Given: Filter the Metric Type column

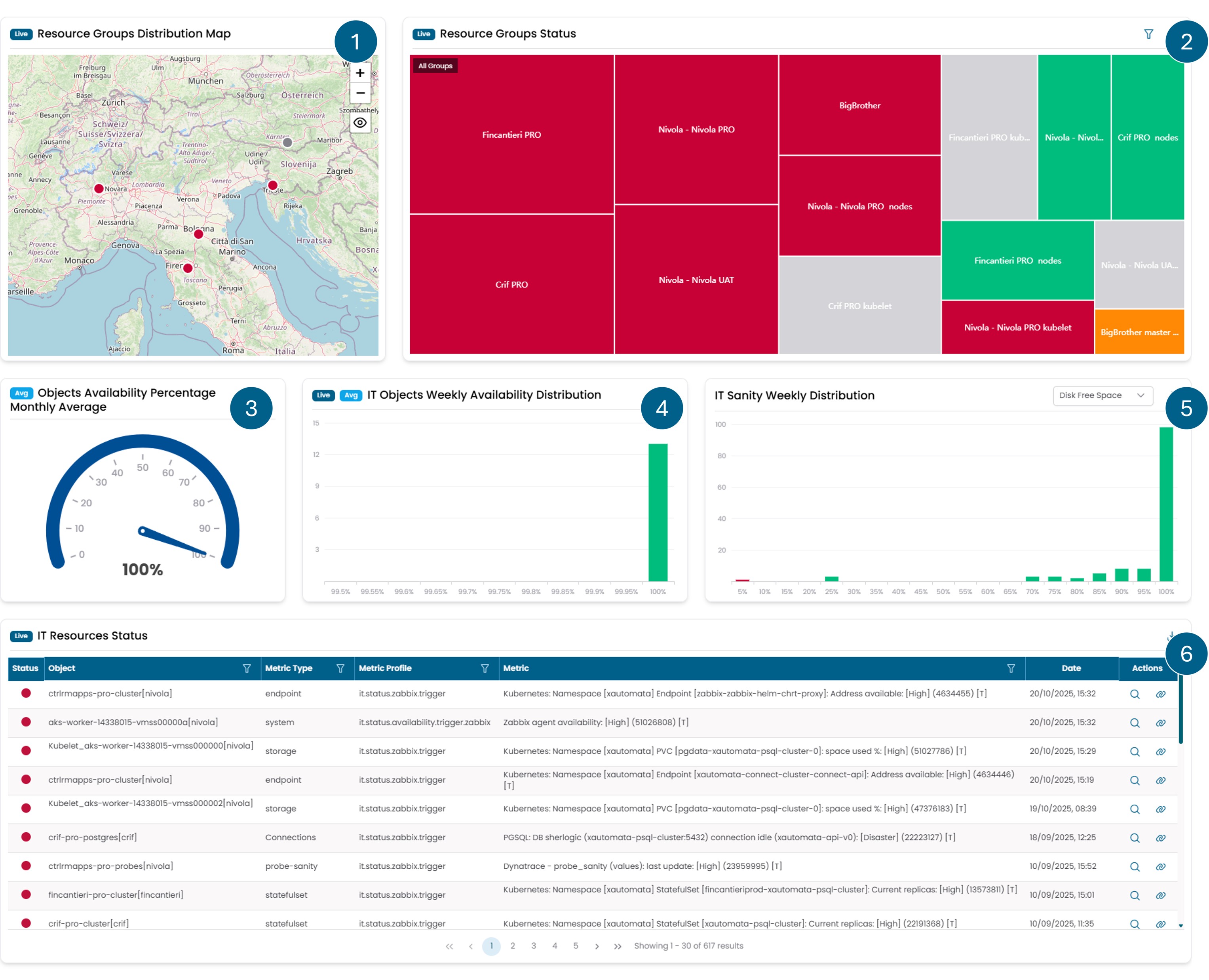Looking at the screenshot, I should [340, 668].
